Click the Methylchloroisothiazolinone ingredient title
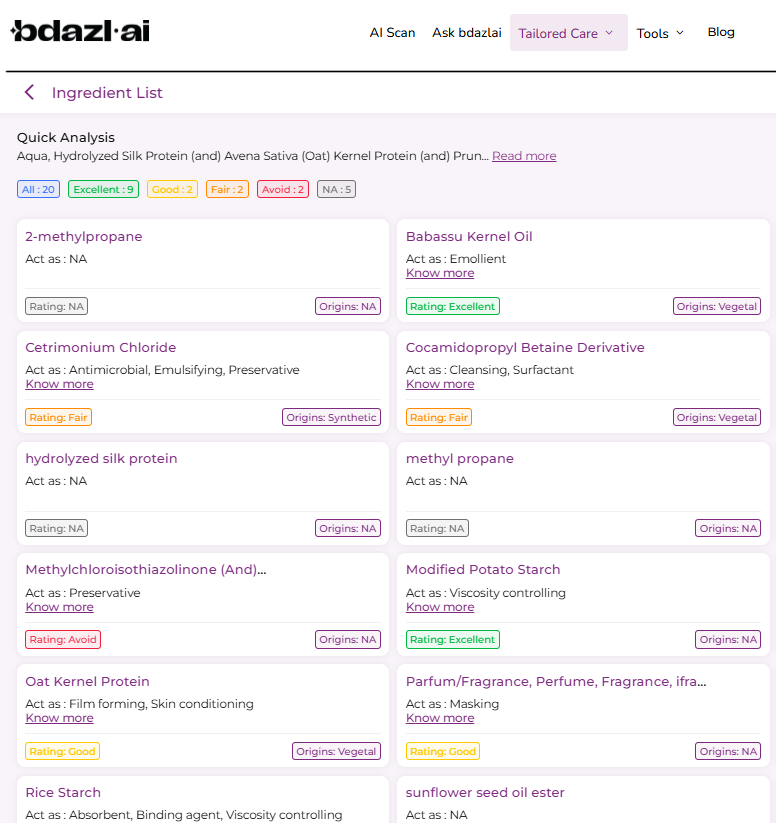 click(145, 570)
